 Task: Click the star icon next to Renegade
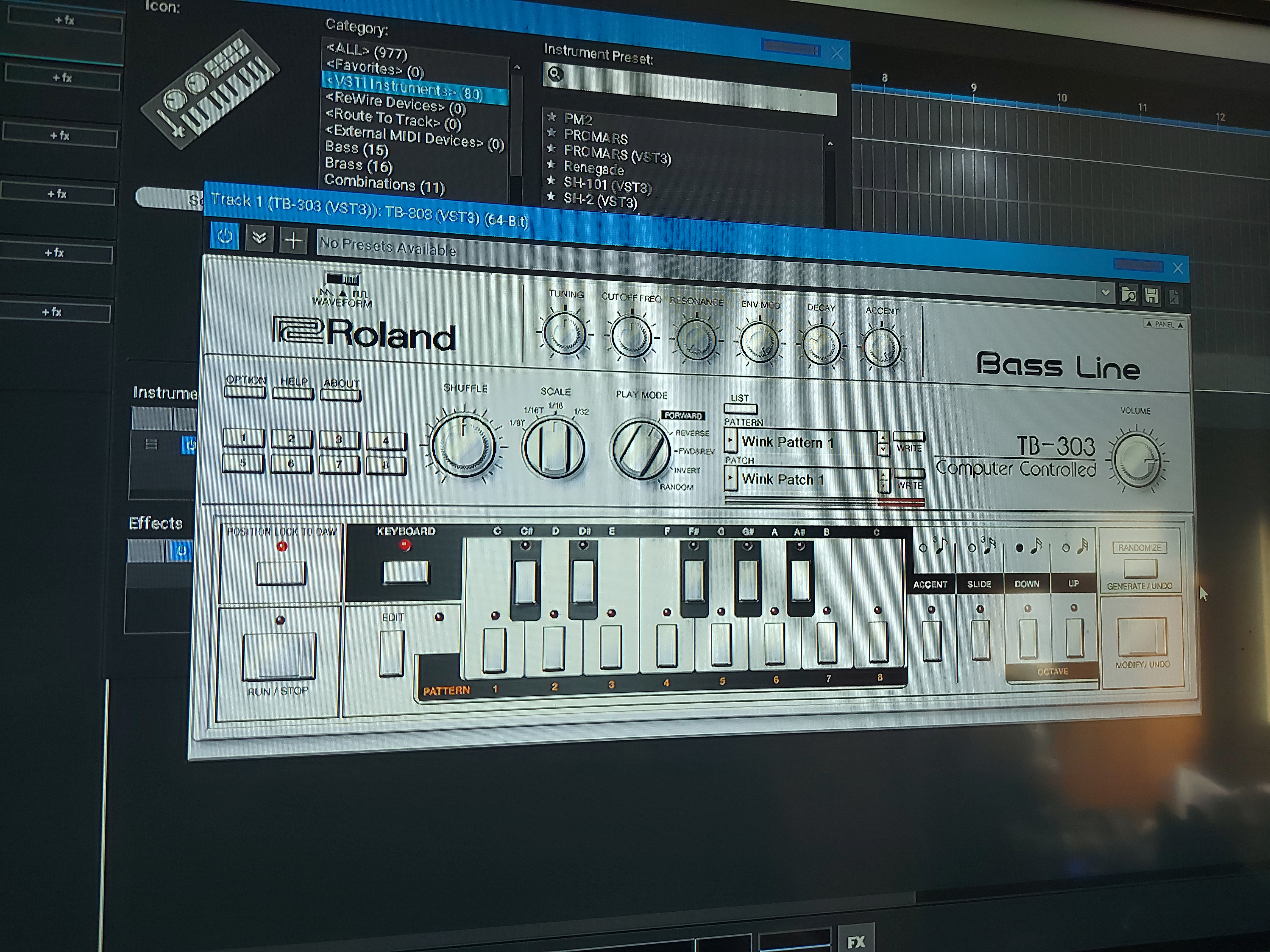pyautogui.click(x=552, y=165)
